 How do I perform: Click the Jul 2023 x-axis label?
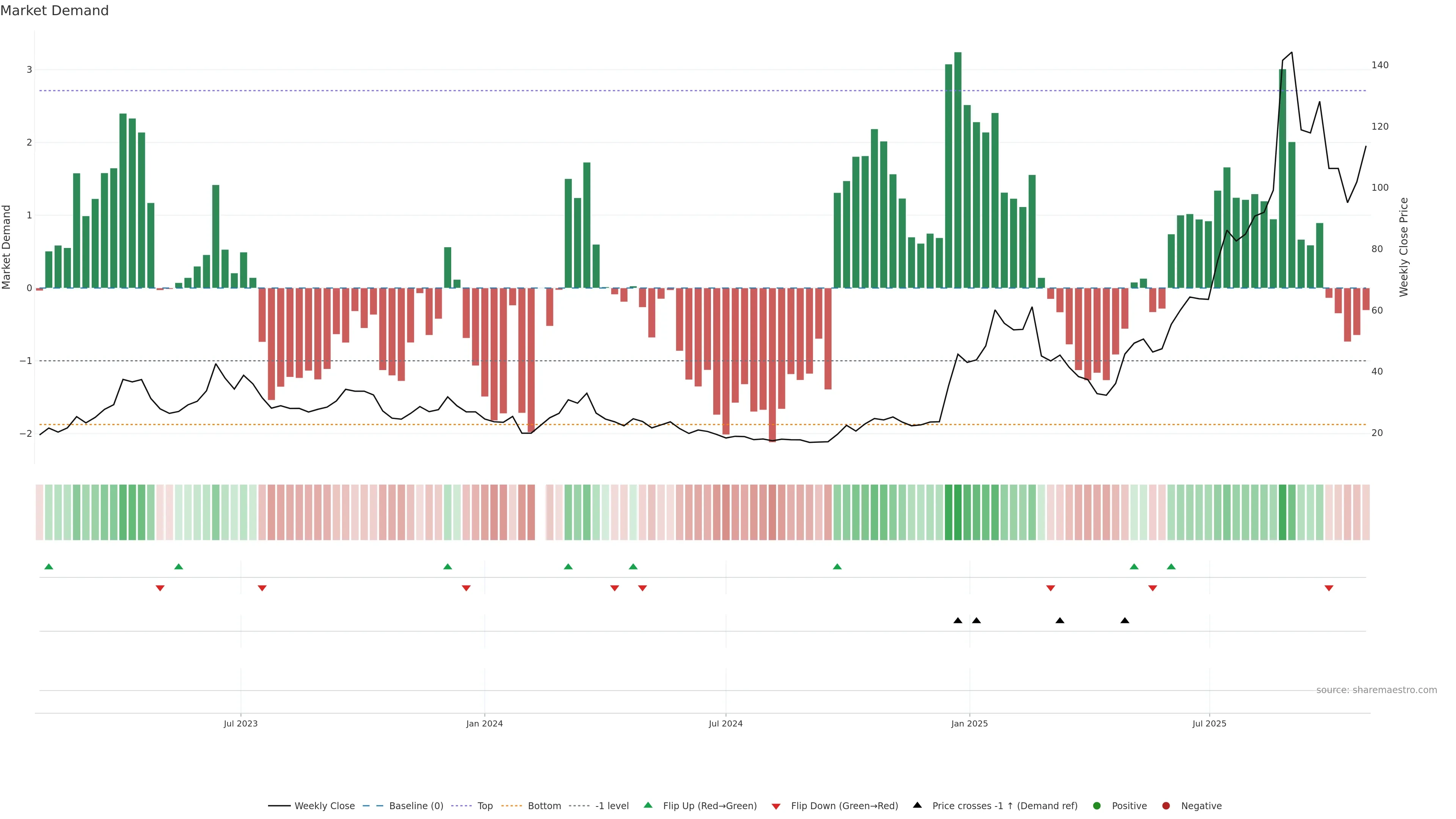[x=240, y=723]
